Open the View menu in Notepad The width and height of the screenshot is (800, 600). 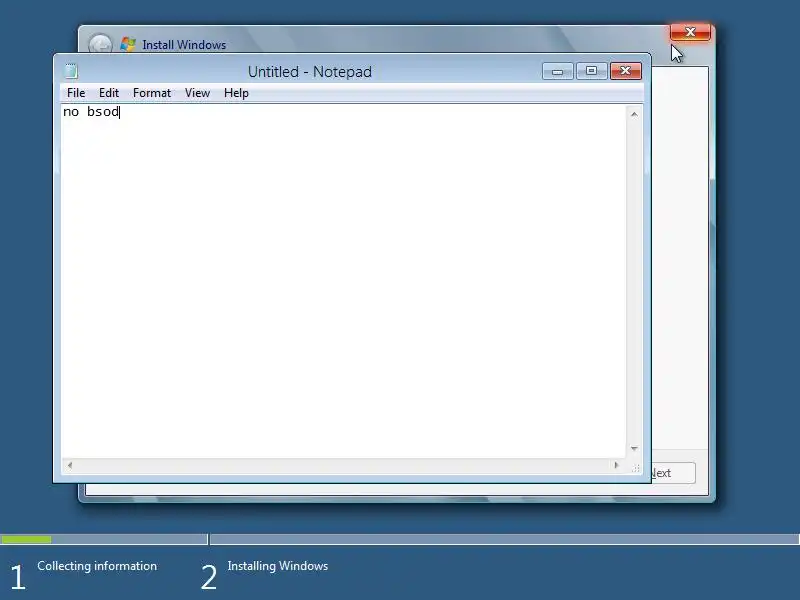click(x=197, y=93)
